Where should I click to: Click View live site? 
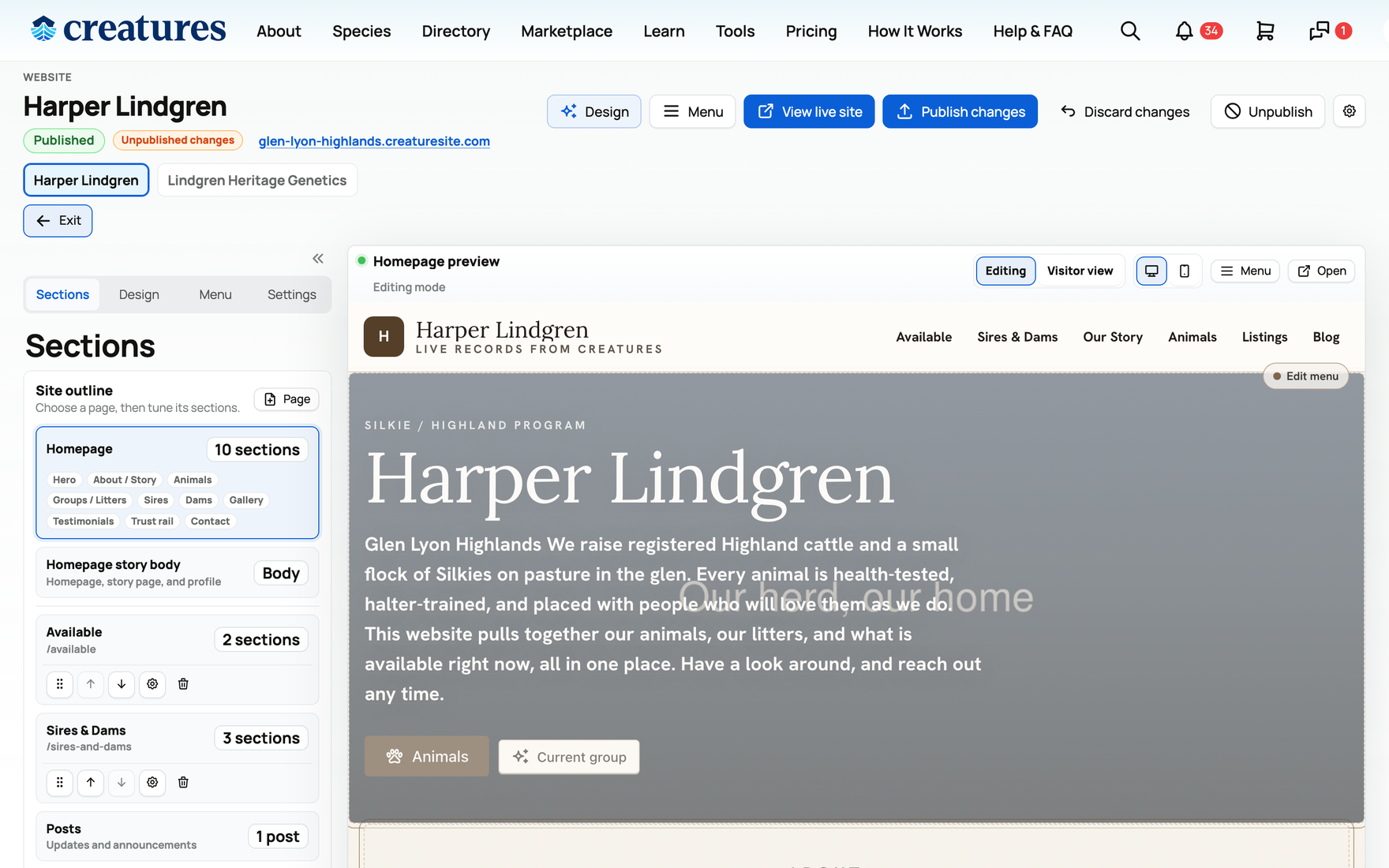click(x=809, y=111)
